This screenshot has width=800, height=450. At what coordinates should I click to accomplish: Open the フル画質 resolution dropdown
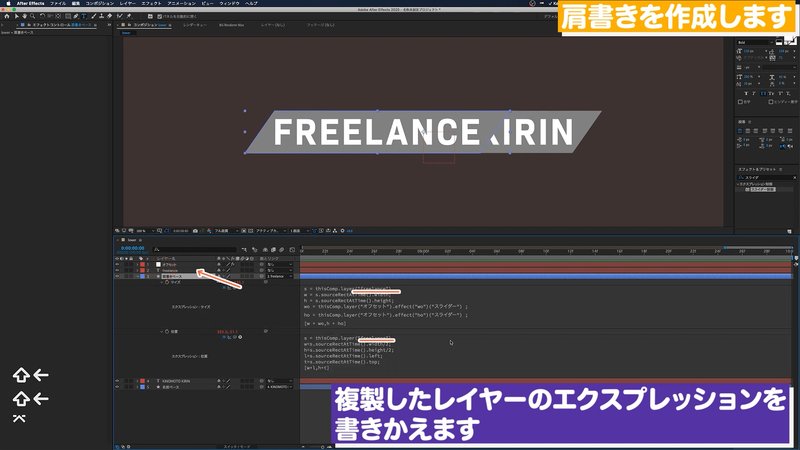point(226,231)
